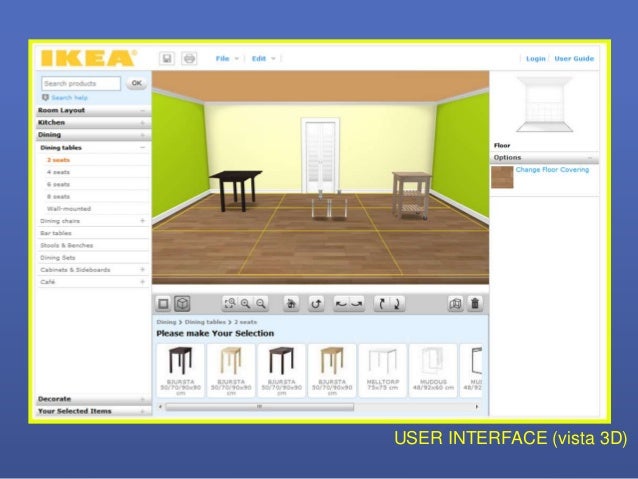The height and width of the screenshot is (479, 638).
Task: Tilt the camera view downward
Action: coord(397,304)
